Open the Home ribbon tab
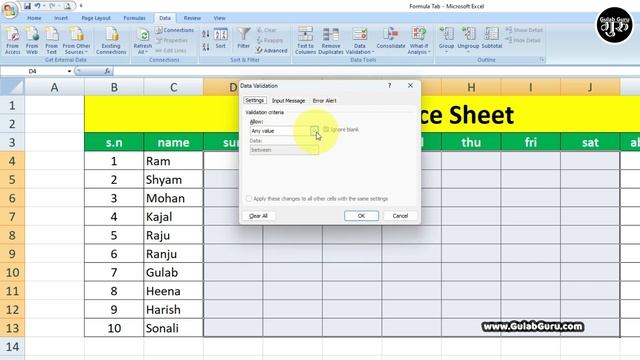 (34, 18)
